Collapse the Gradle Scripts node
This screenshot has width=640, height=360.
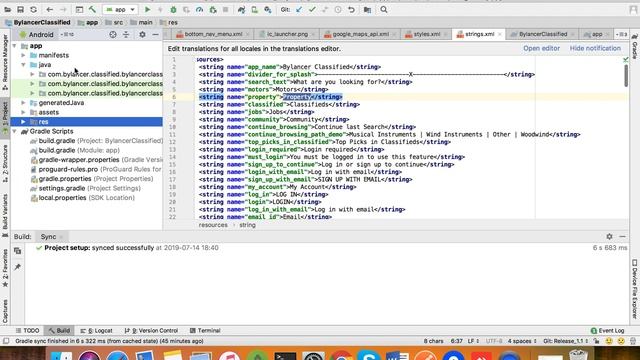click(15, 131)
